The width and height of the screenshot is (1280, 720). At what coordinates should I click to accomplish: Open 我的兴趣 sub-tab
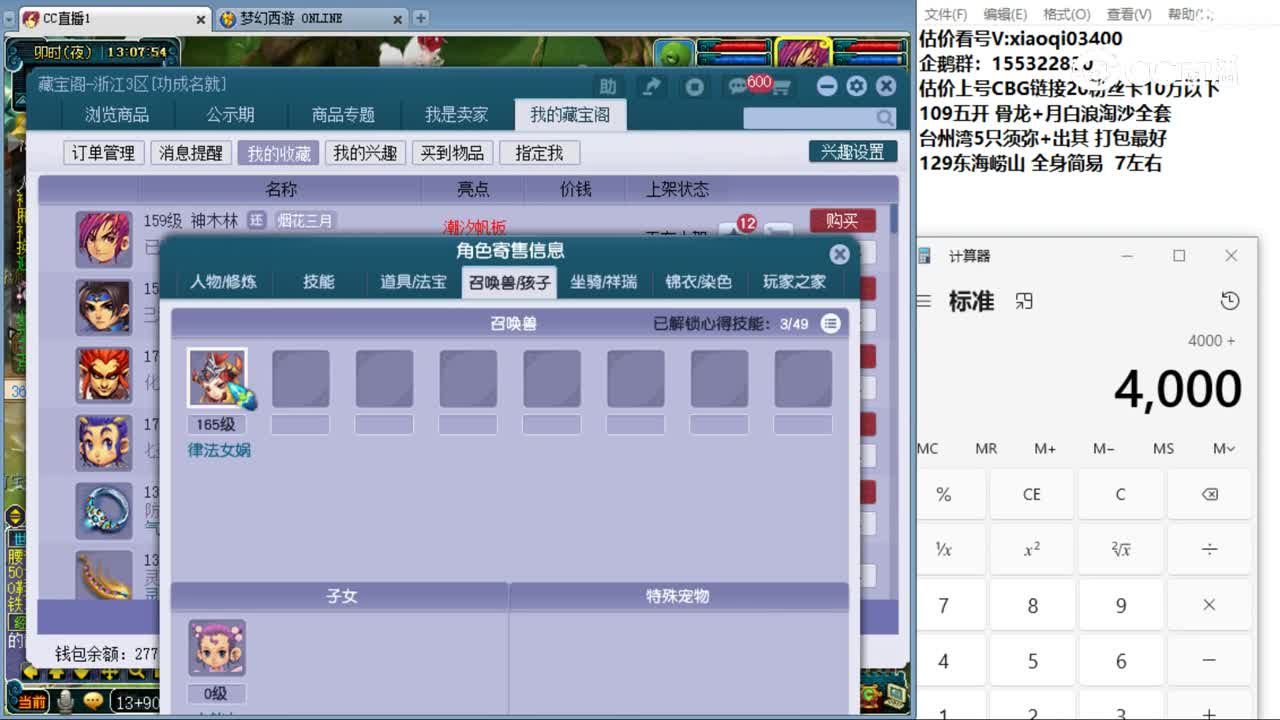pos(365,153)
